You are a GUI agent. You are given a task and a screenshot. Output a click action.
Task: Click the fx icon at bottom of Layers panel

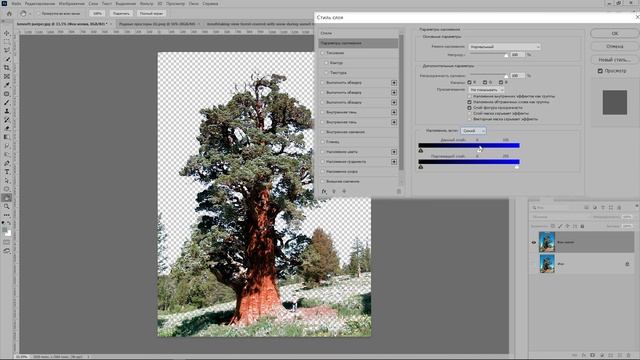[x=584, y=356]
